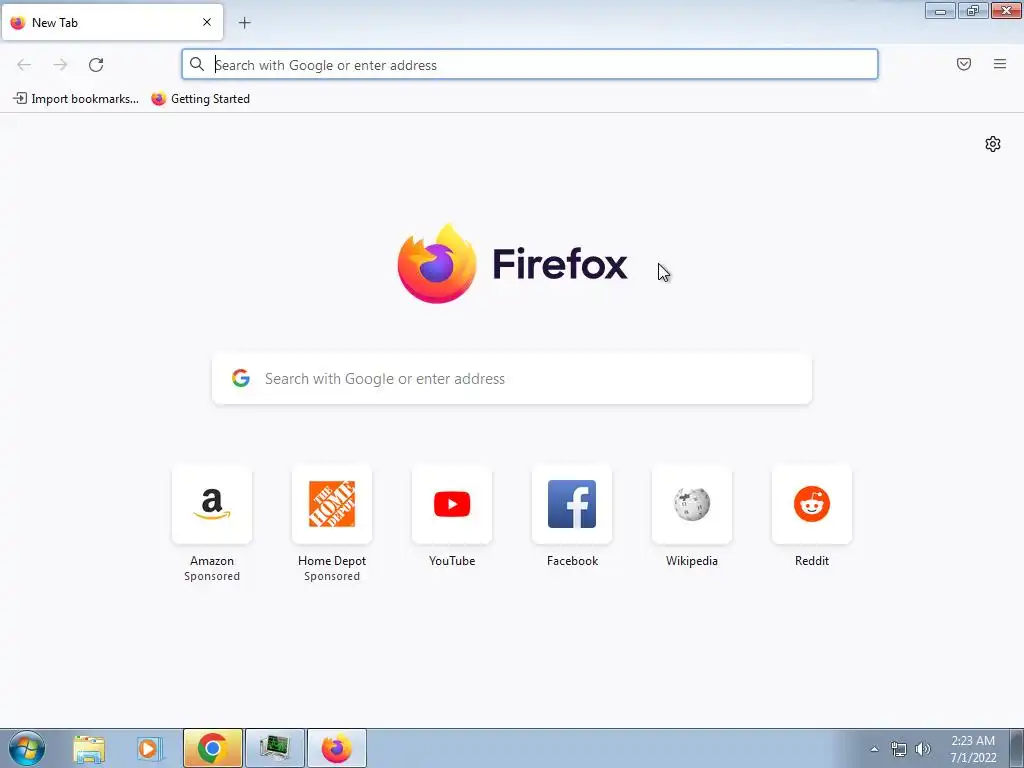Click the magnifier icon in address bar
1024x768 pixels.
click(x=197, y=64)
